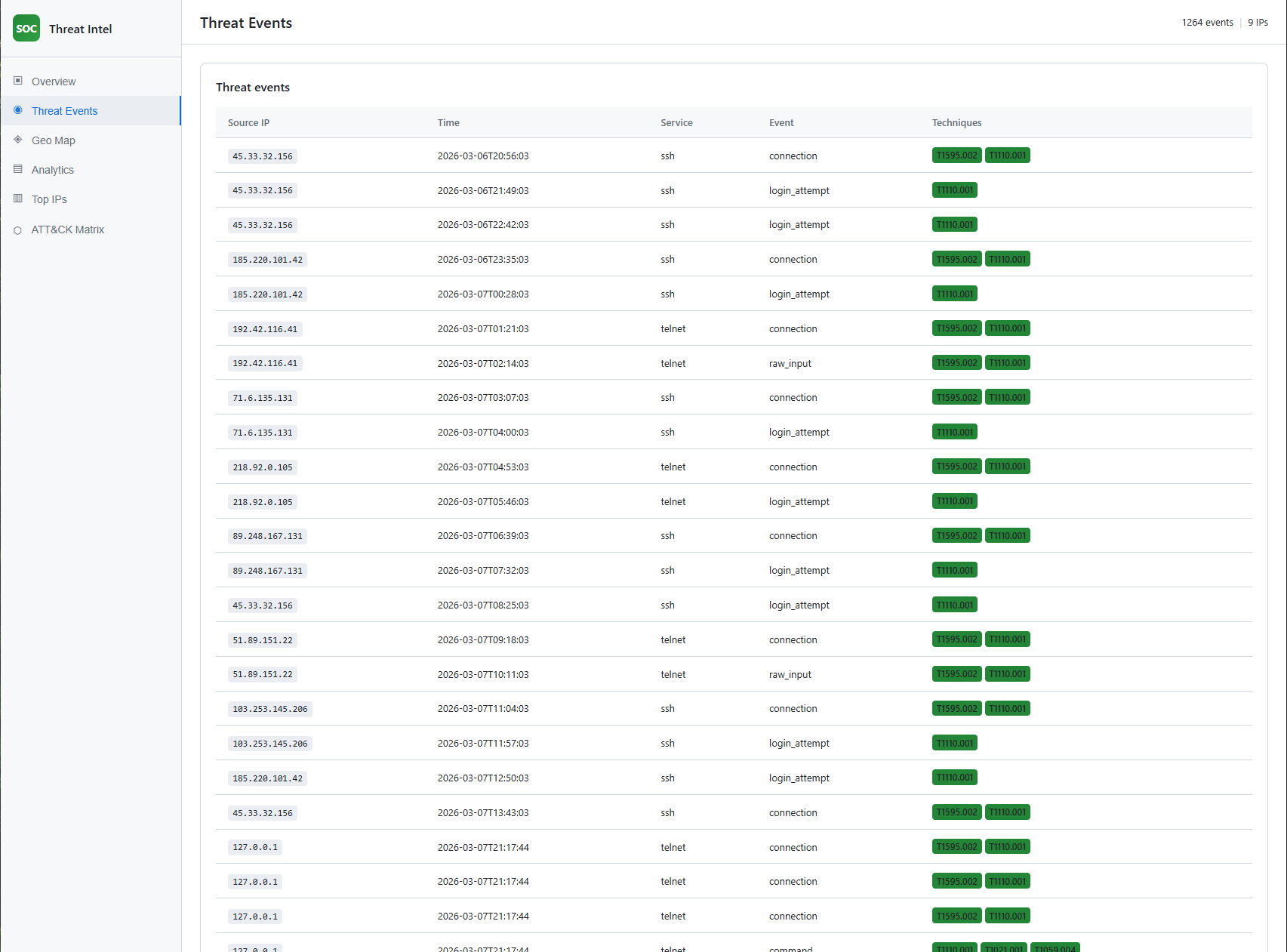This screenshot has height=952, width=1287.
Task: Click the 9 IPs counter
Action: (1258, 22)
